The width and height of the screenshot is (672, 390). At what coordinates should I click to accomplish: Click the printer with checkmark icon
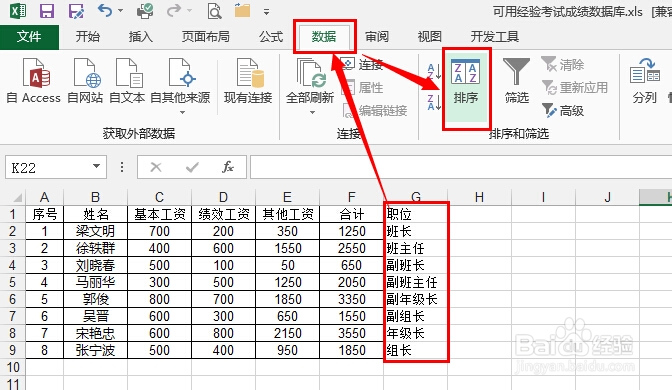click(x=145, y=10)
